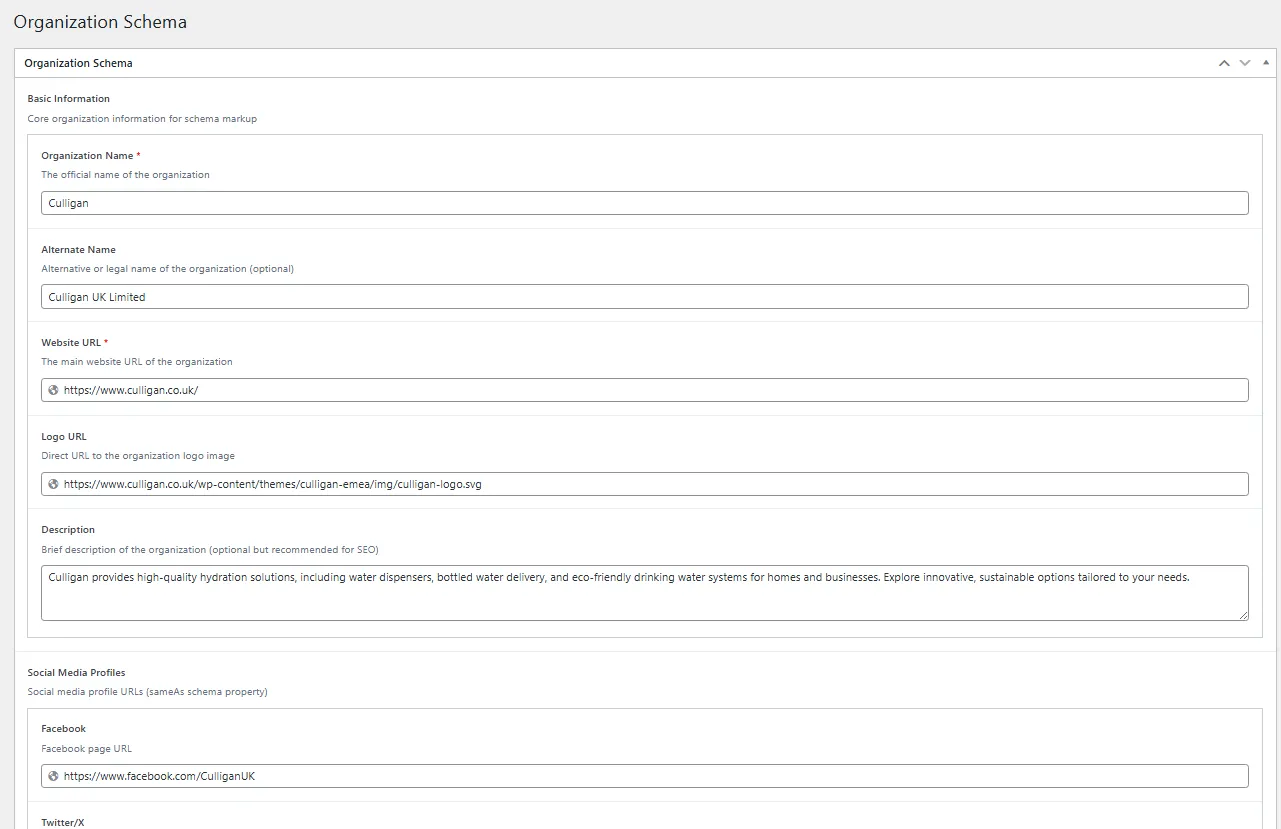The height and width of the screenshot is (829, 1281).
Task: Click the Description field label
Action: point(68,530)
